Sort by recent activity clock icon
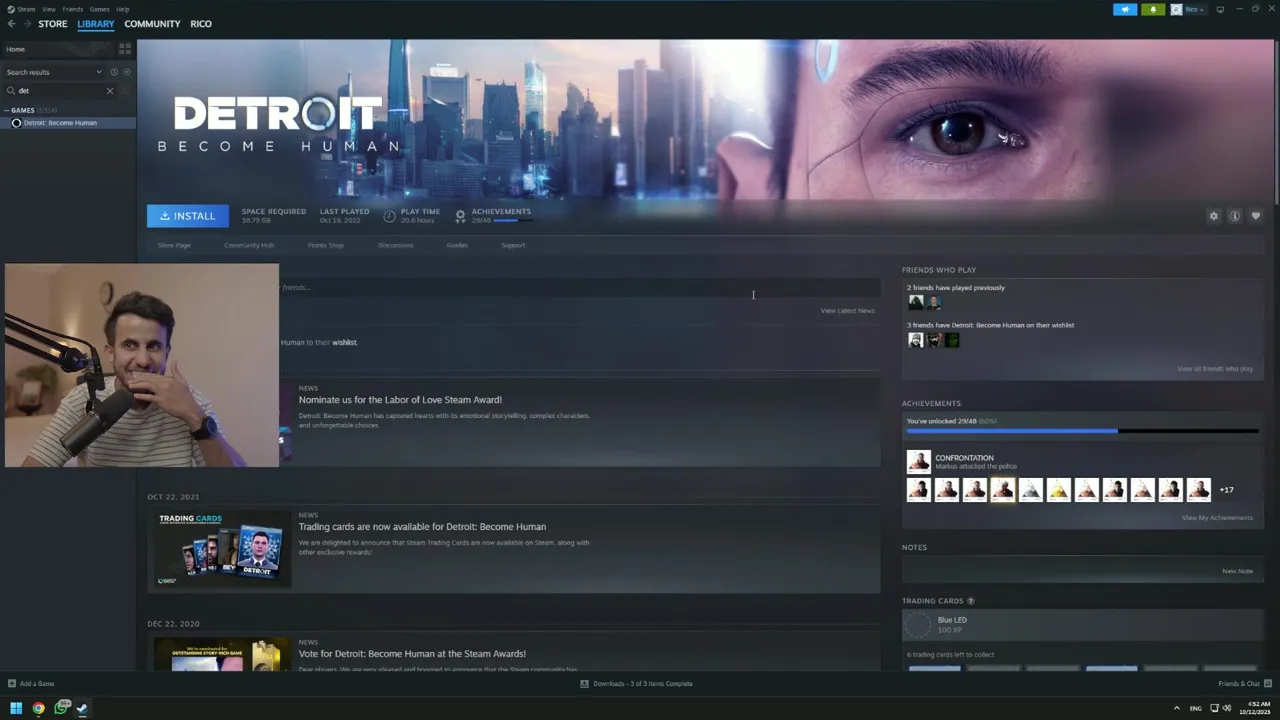The image size is (1280, 720). 114,72
